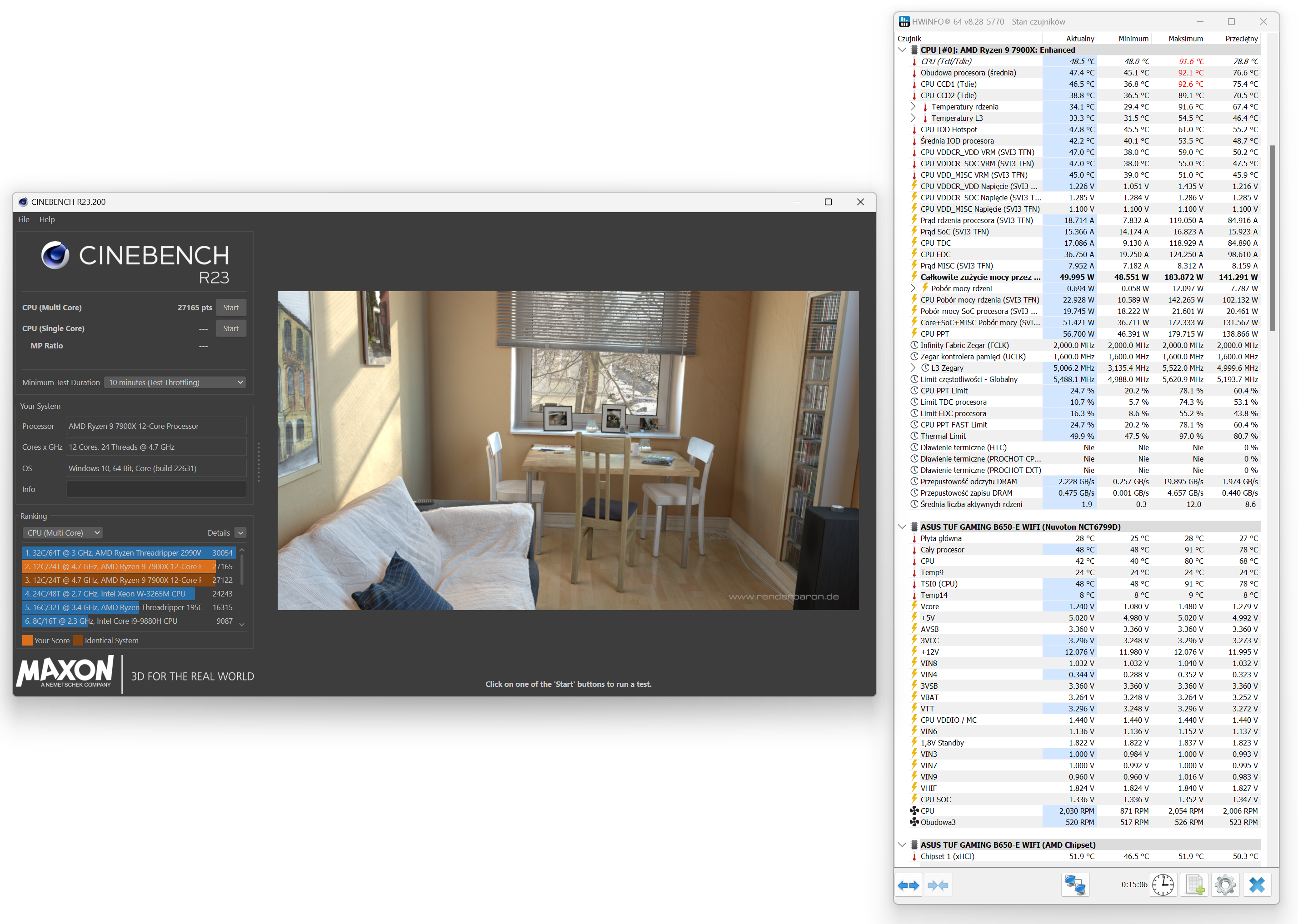Screen dimensions: 1298x924
Task: Expand the Temperatury rdzenia sensor row
Action: click(913, 107)
